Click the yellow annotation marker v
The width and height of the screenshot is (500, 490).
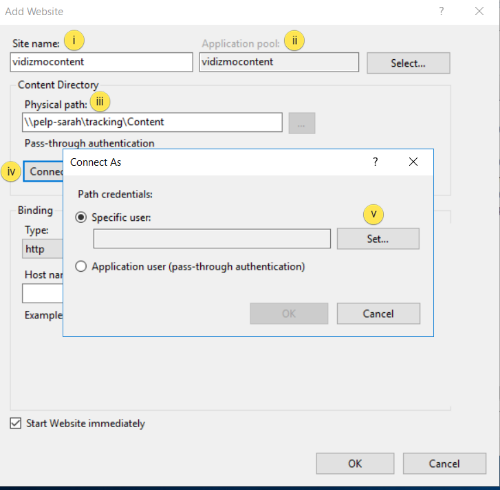[x=373, y=214]
